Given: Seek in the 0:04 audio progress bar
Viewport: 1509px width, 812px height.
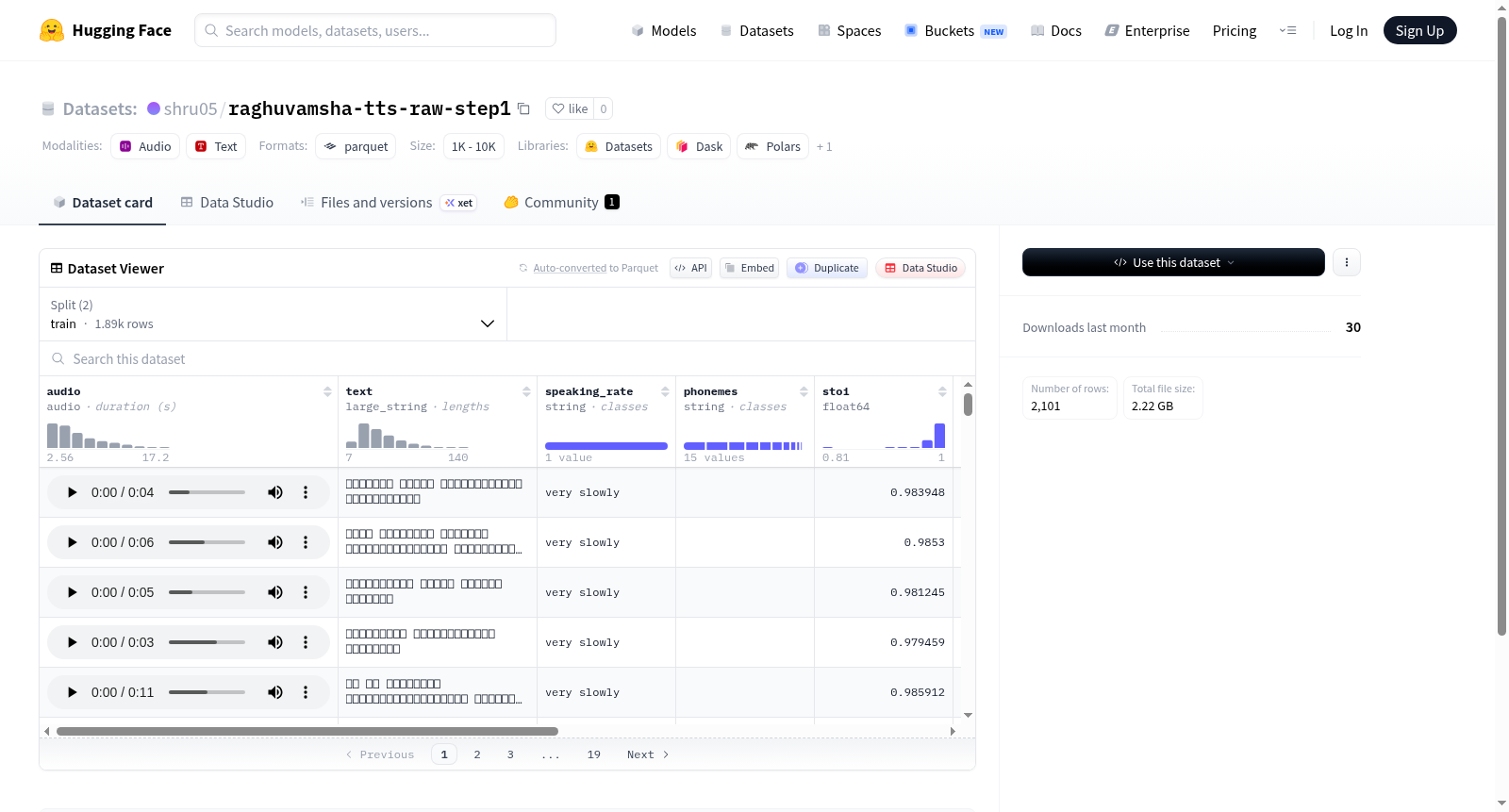Looking at the screenshot, I should click(207, 492).
